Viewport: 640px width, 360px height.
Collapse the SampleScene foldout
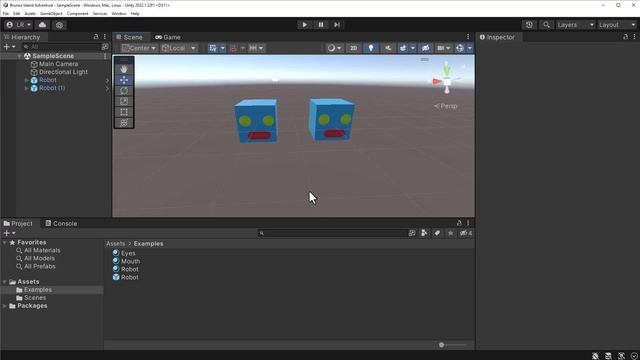(19, 56)
